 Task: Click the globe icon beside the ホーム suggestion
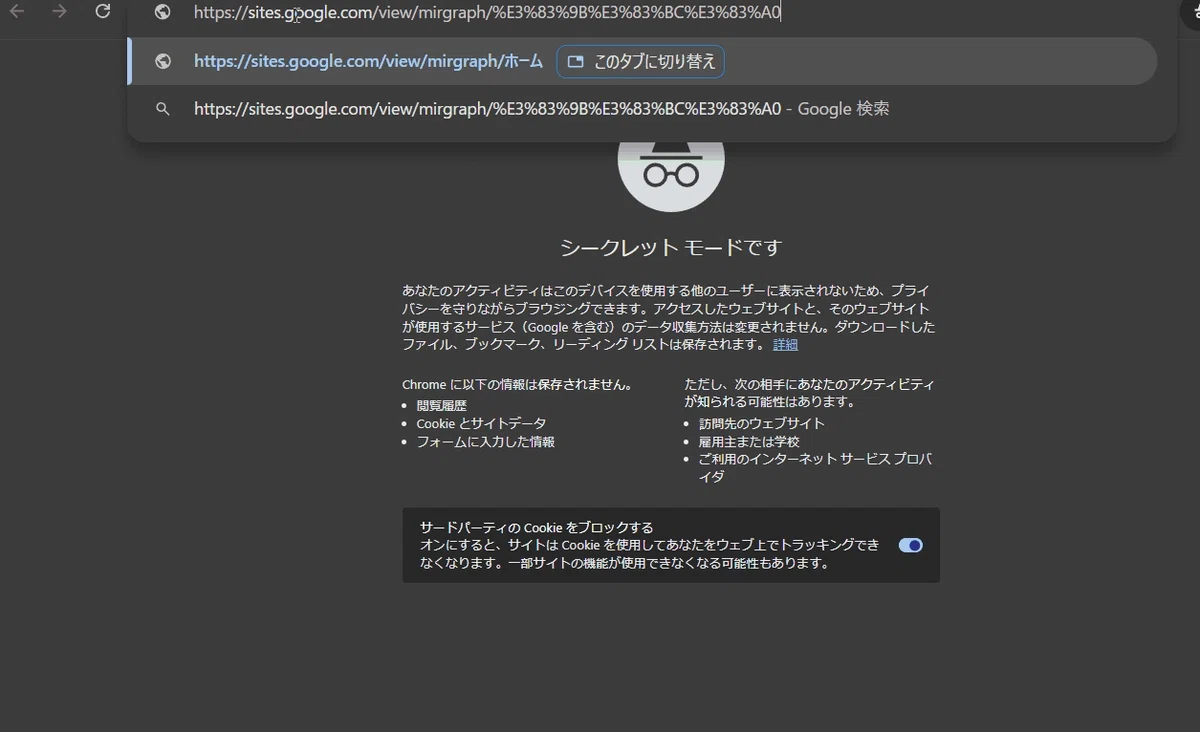pos(163,61)
